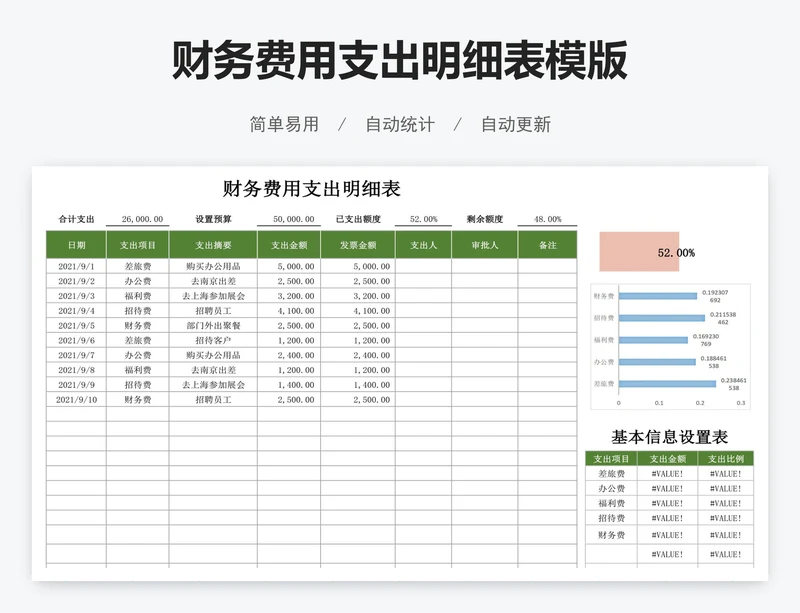
Task: Select the 自动统计 subtitle text
Action: (400, 125)
